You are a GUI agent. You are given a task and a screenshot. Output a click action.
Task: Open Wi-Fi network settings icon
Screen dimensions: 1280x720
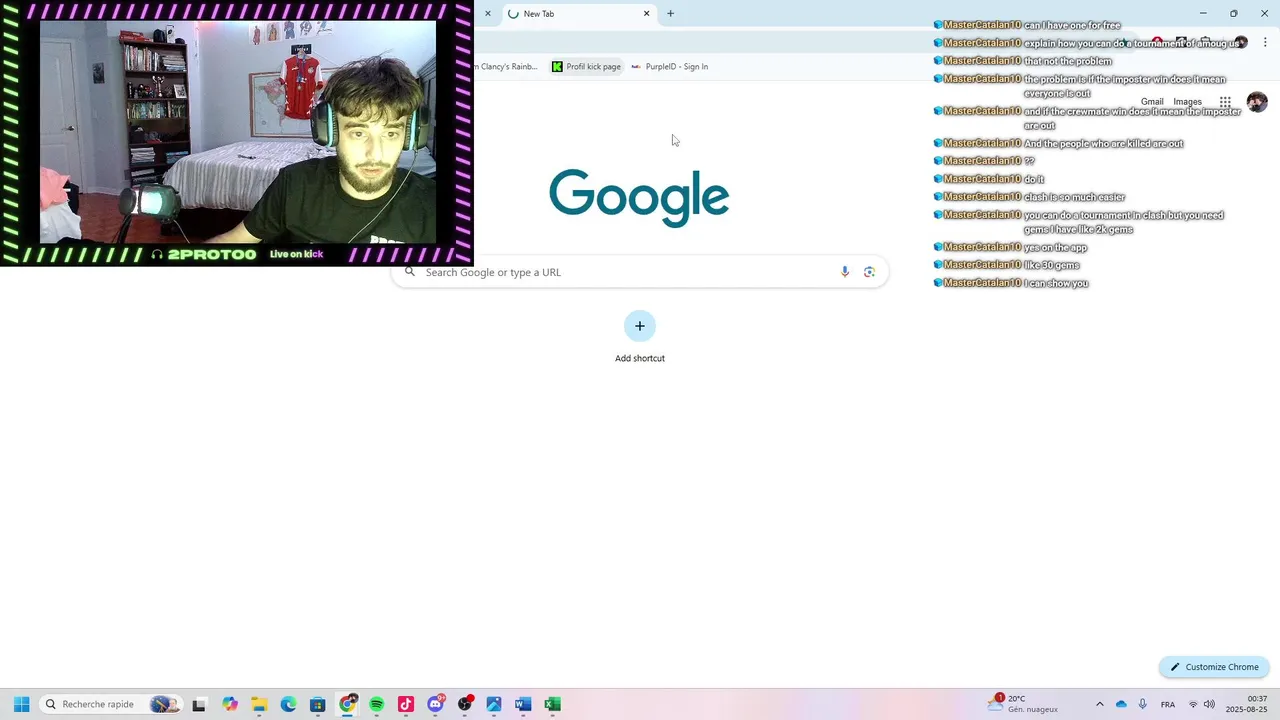click(x=1193, y=704)
